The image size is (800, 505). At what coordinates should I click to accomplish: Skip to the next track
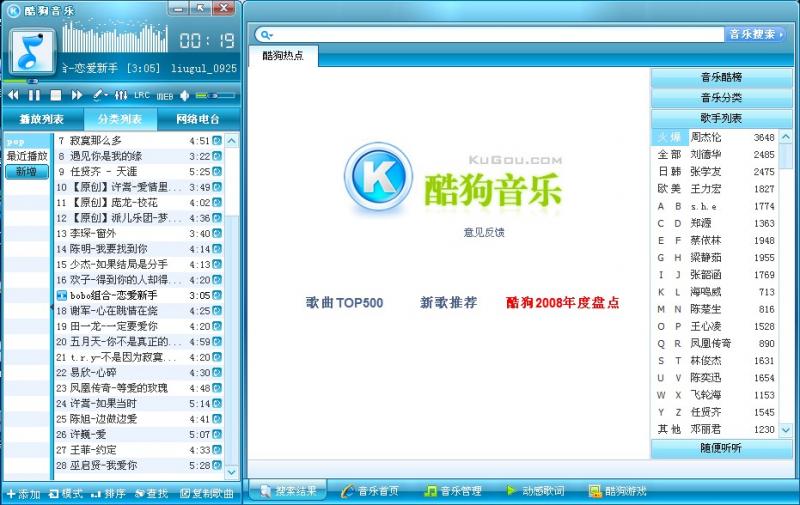[77, 95]
